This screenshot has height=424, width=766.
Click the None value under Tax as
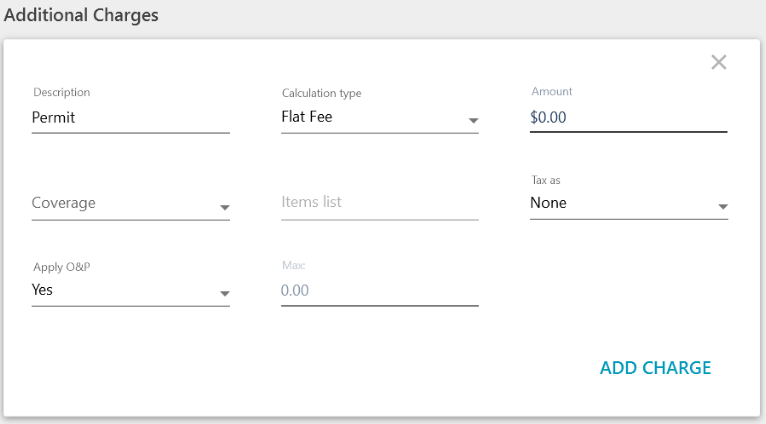(x=548, y=203)
